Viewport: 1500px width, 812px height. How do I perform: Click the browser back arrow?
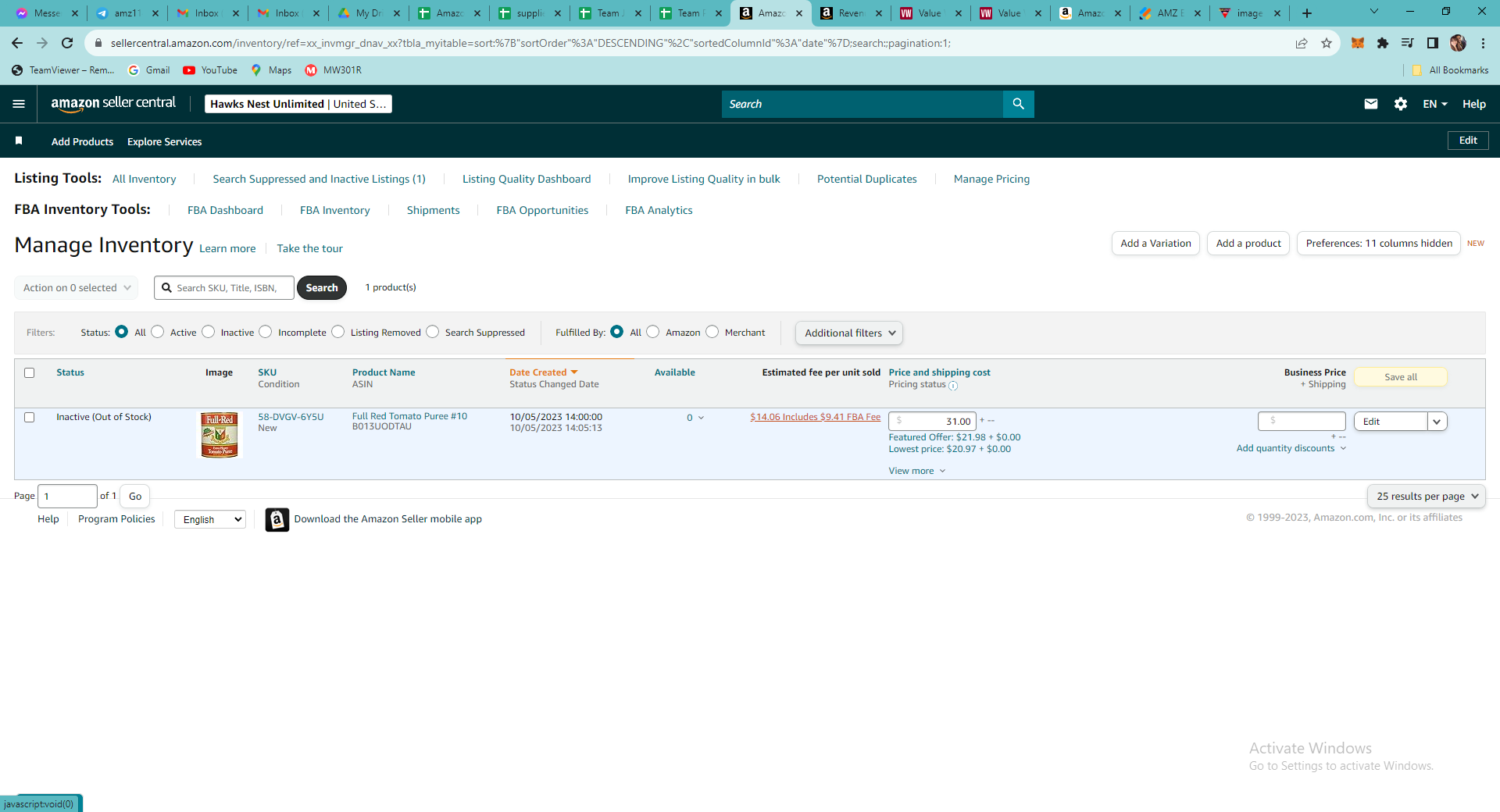tap(17, 43)
